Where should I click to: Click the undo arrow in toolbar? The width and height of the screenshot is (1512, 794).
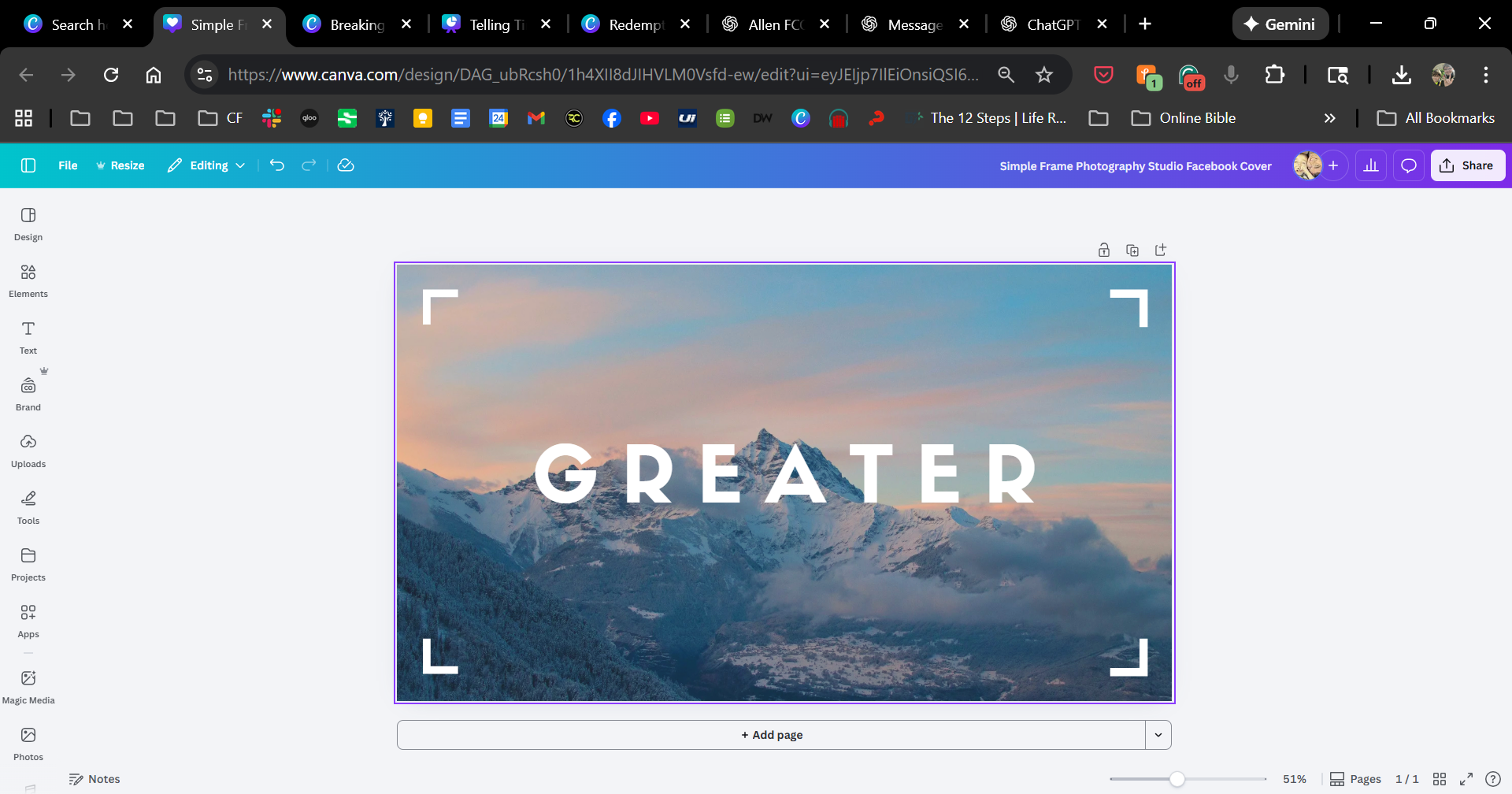(276, 165)
